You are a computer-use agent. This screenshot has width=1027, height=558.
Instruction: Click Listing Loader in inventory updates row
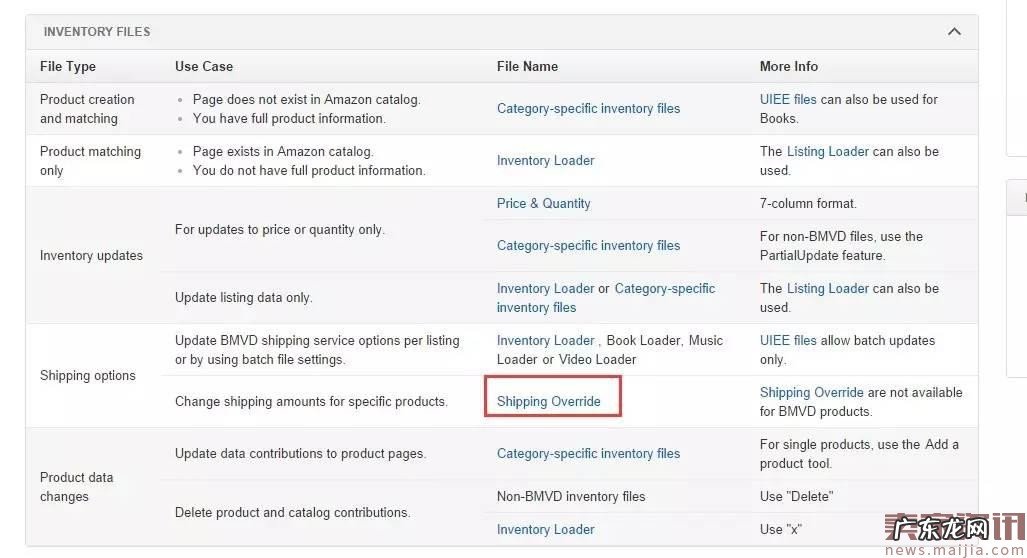tap(827, 288)
